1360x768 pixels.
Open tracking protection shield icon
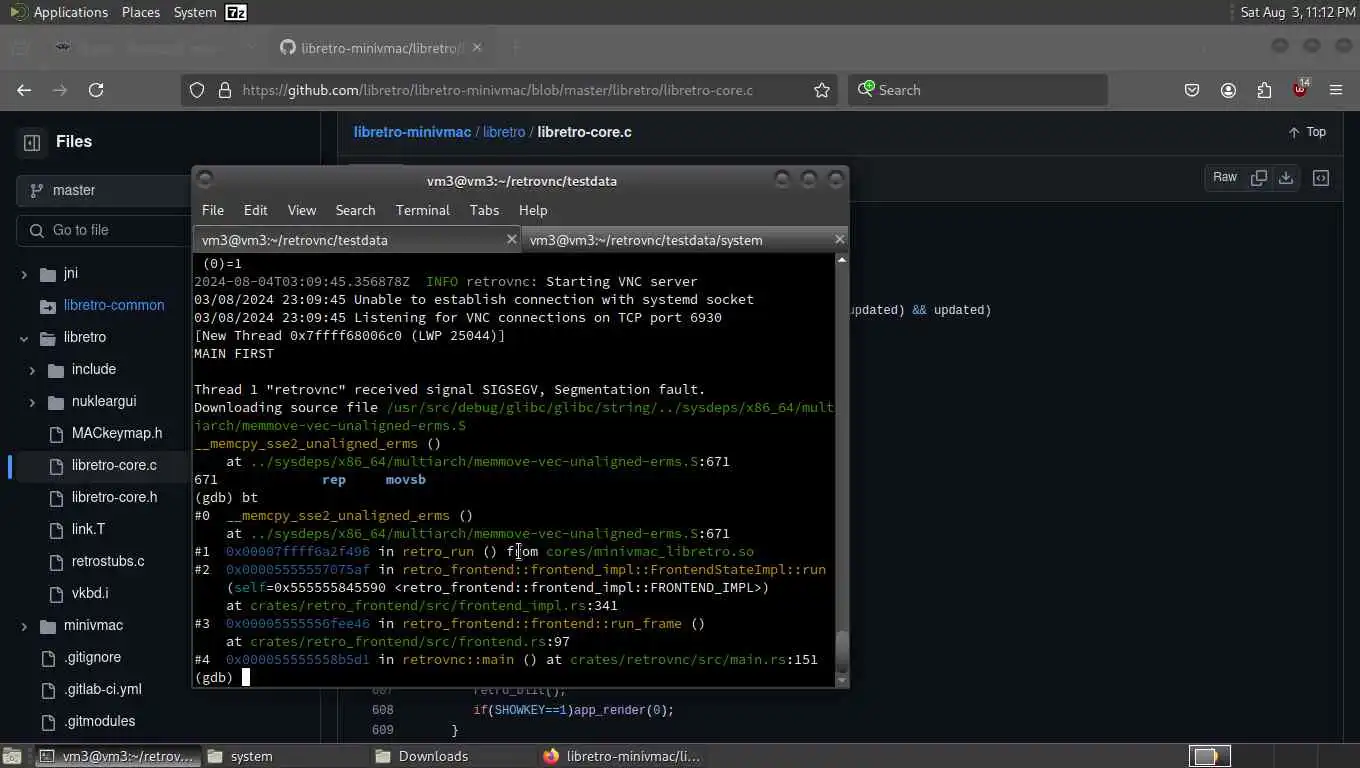(x=197, y=90)
